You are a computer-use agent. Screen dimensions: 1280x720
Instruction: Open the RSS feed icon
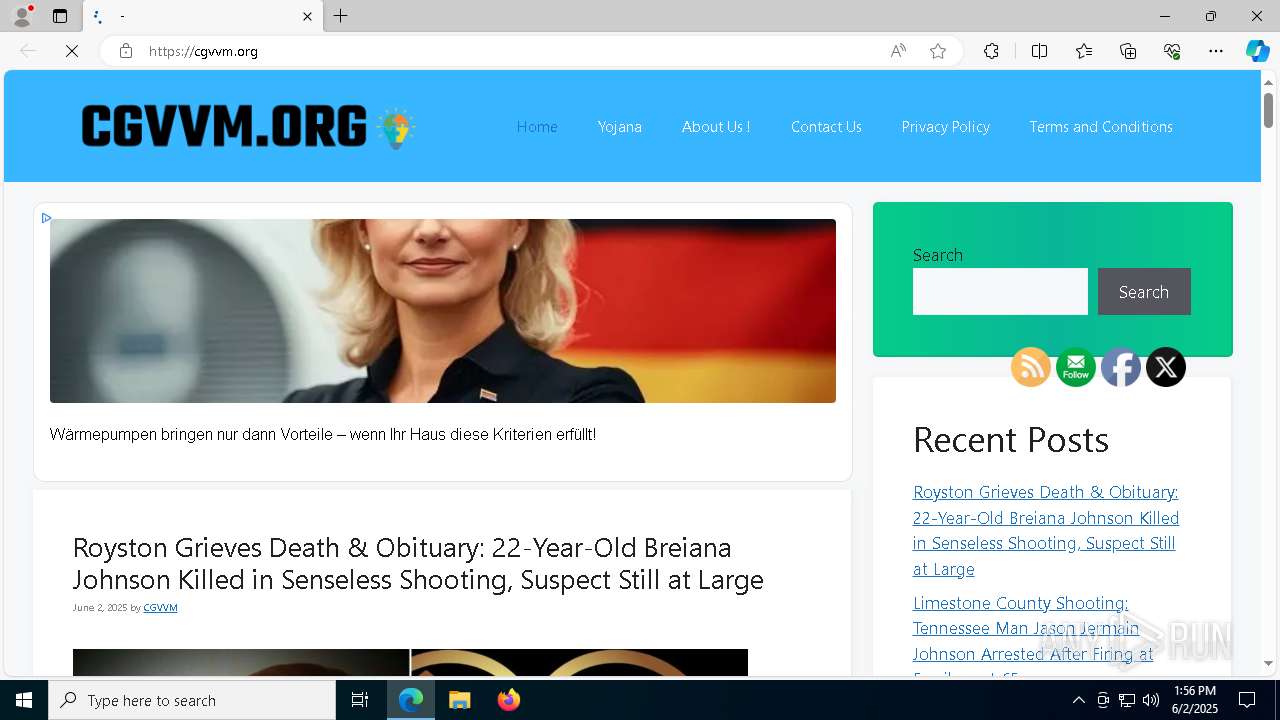pyautogui.click(x=1031, y=367)
